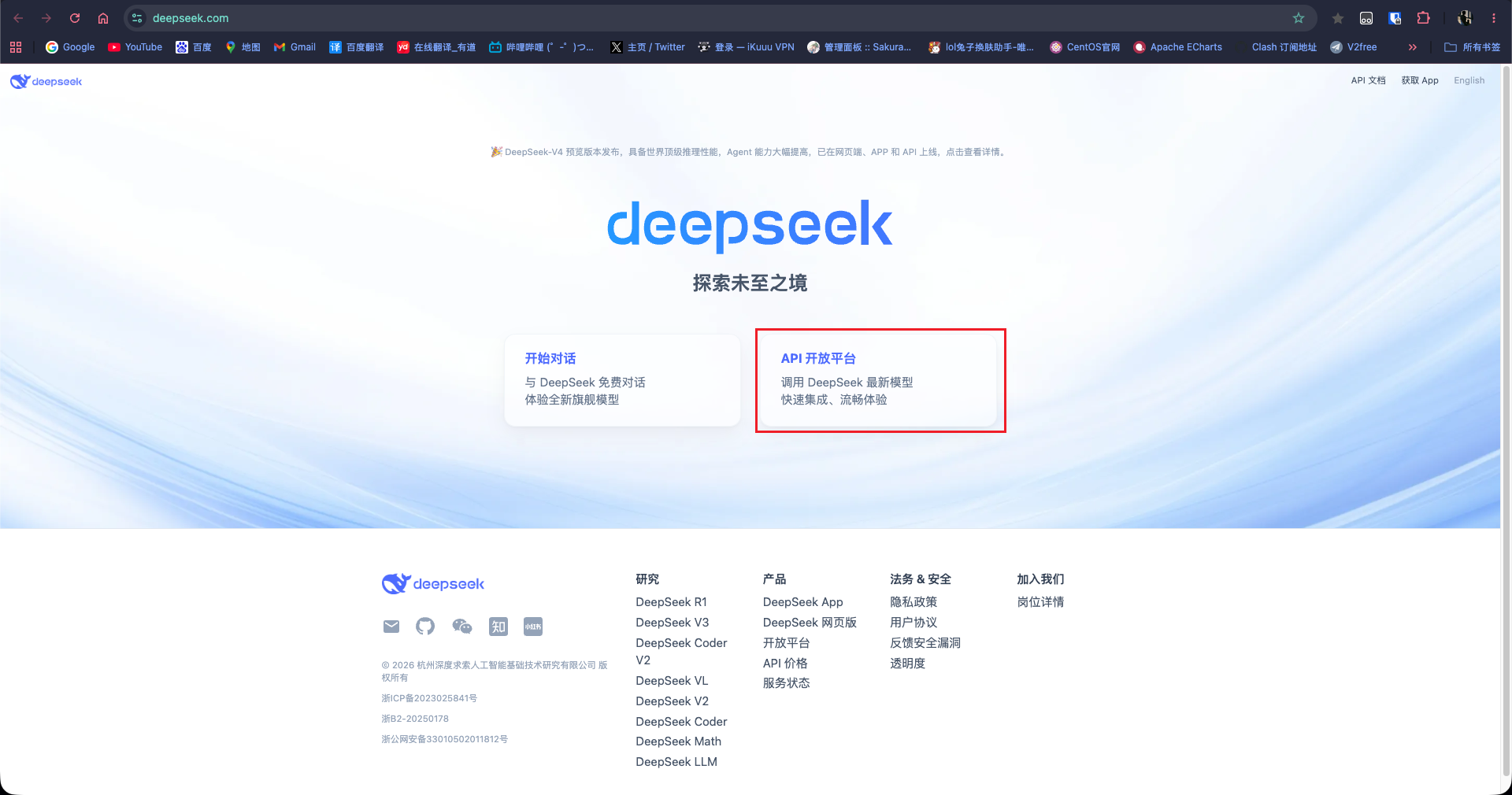Open the Extensions puzzle piece menu
Viewport: 1512px width, 795px height.
(x=1423, y=18)
